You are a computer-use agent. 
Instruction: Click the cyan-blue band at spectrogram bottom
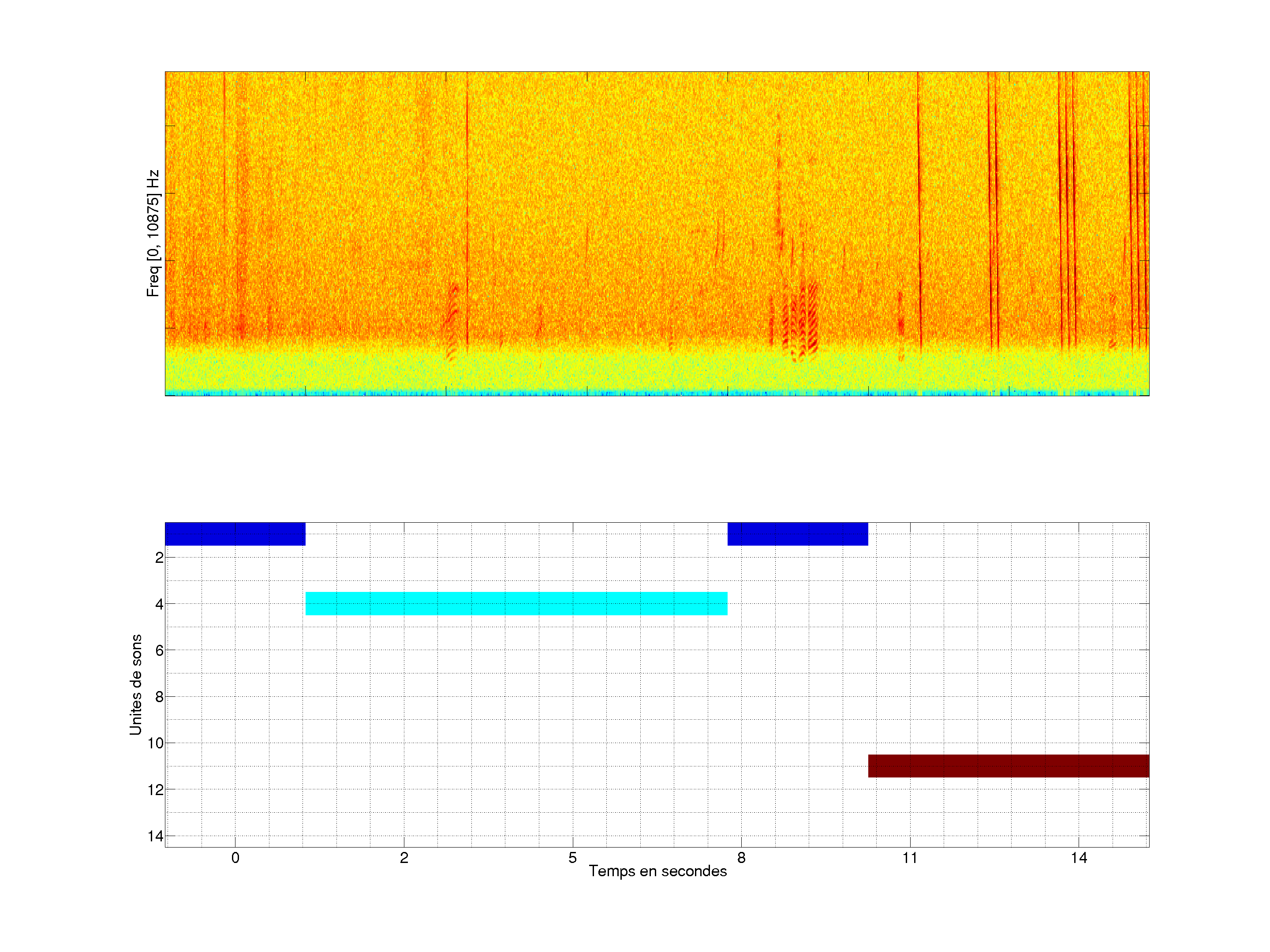tap(657, 393)
